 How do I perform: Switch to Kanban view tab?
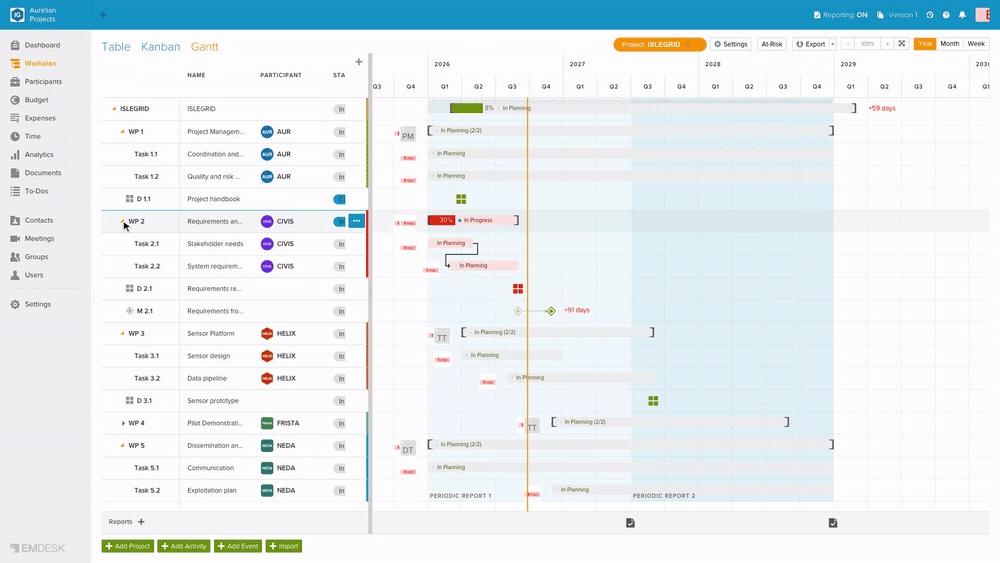click(x=160, y=47)
